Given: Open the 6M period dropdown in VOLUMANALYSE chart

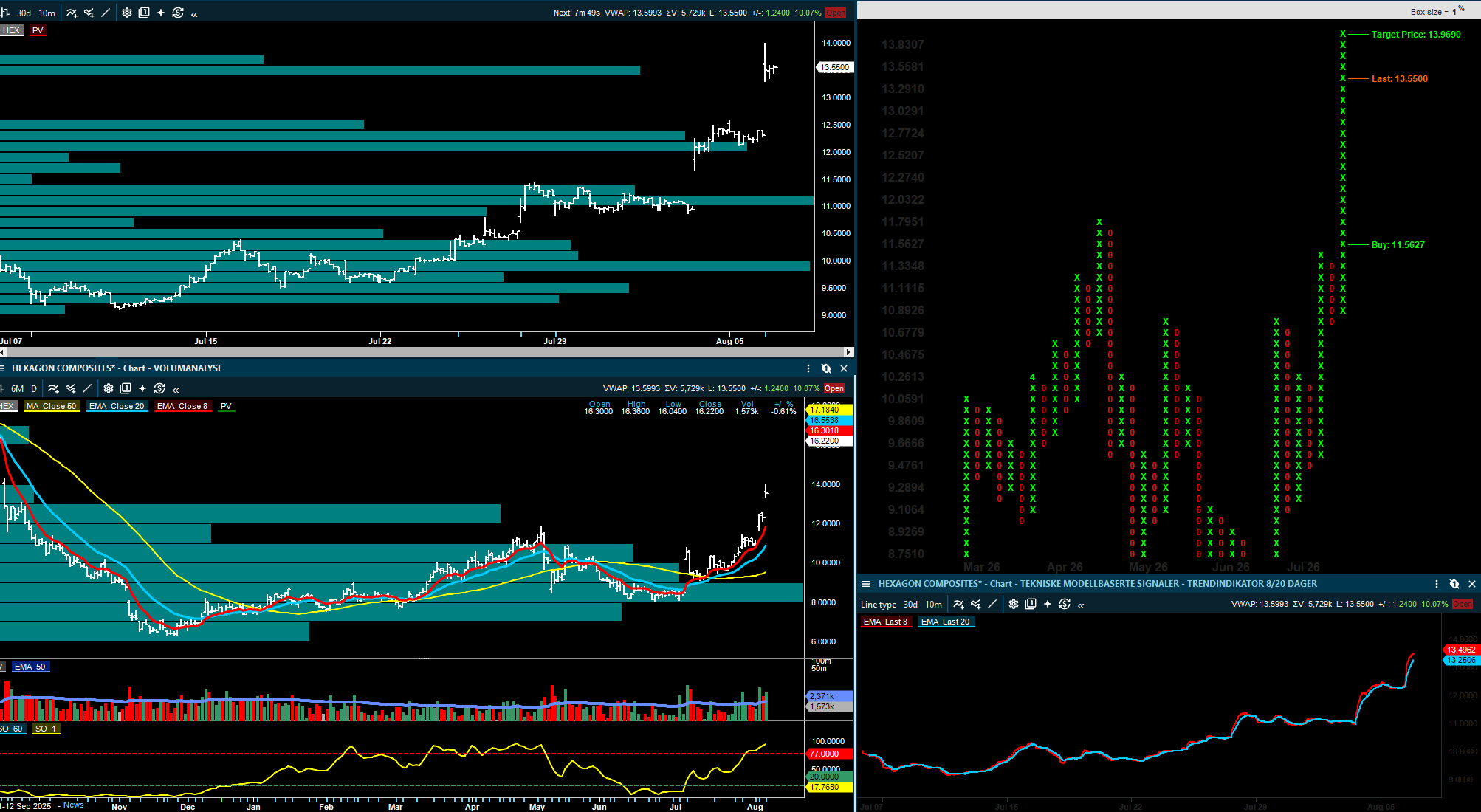Looking at the screenshot, I should (x=17, y=389).
